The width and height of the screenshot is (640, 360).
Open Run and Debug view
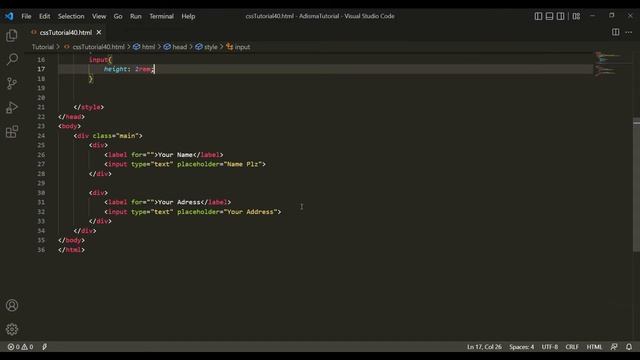(x=12, y=108)
